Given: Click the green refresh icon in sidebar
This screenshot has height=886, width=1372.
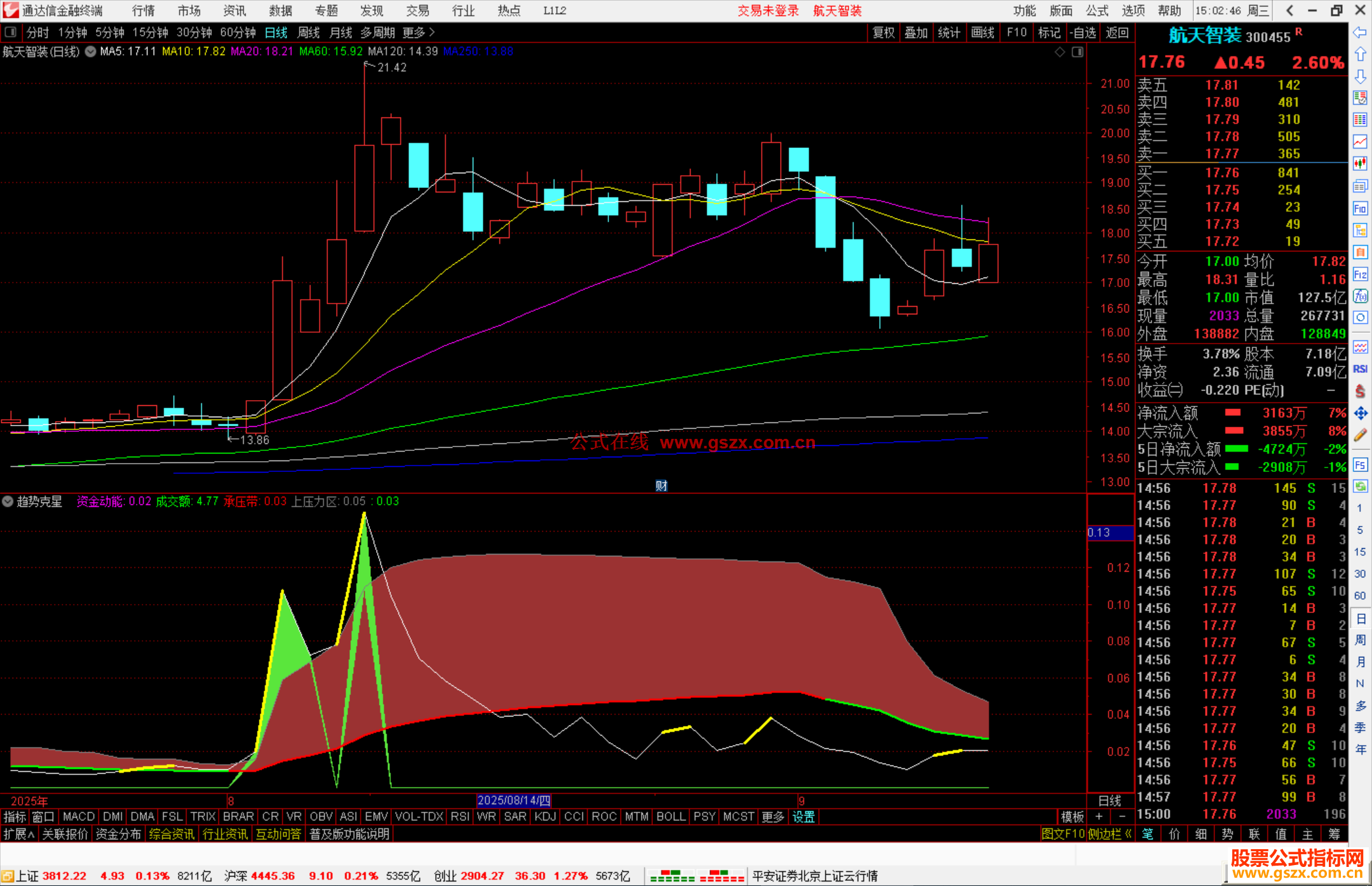Looking at the screenshot, I should point(1360,487).
